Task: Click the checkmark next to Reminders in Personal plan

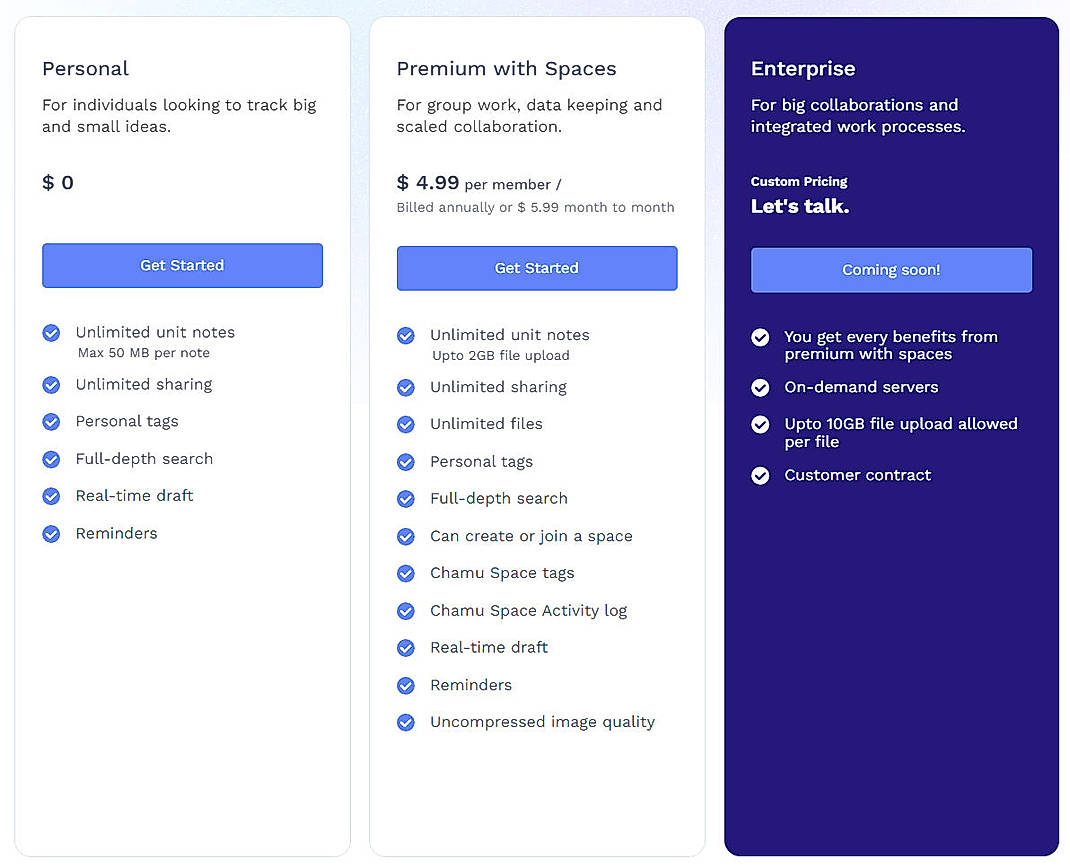Action: [x=51, y=534]
